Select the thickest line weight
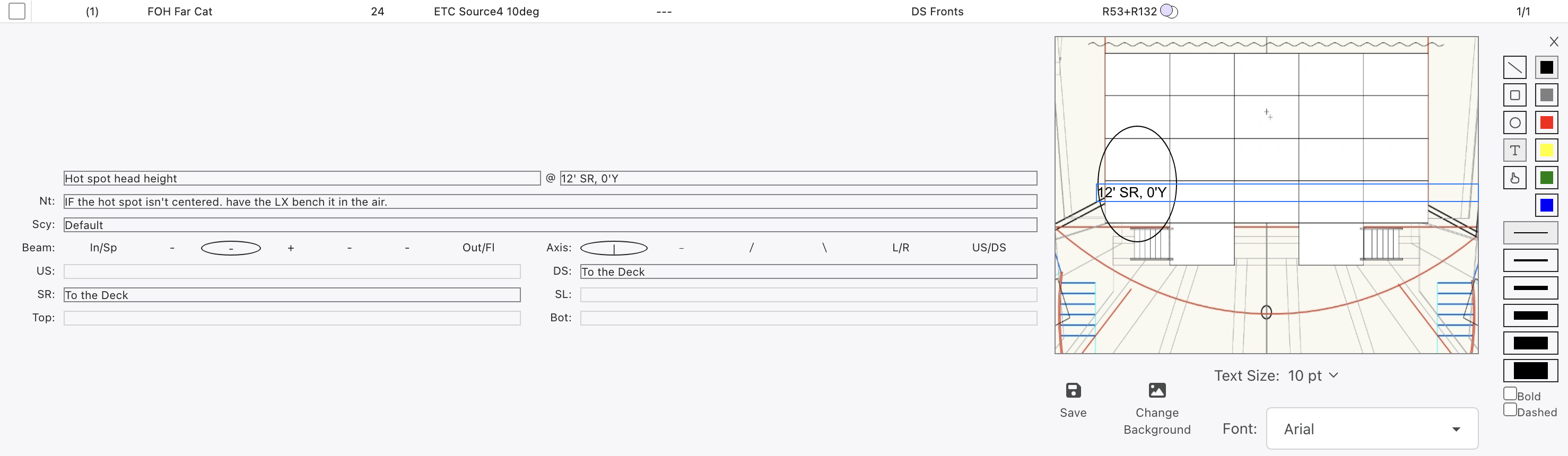Image resolution: width=1568 pixels, height=456 pixels. (x=1530, y=370)
